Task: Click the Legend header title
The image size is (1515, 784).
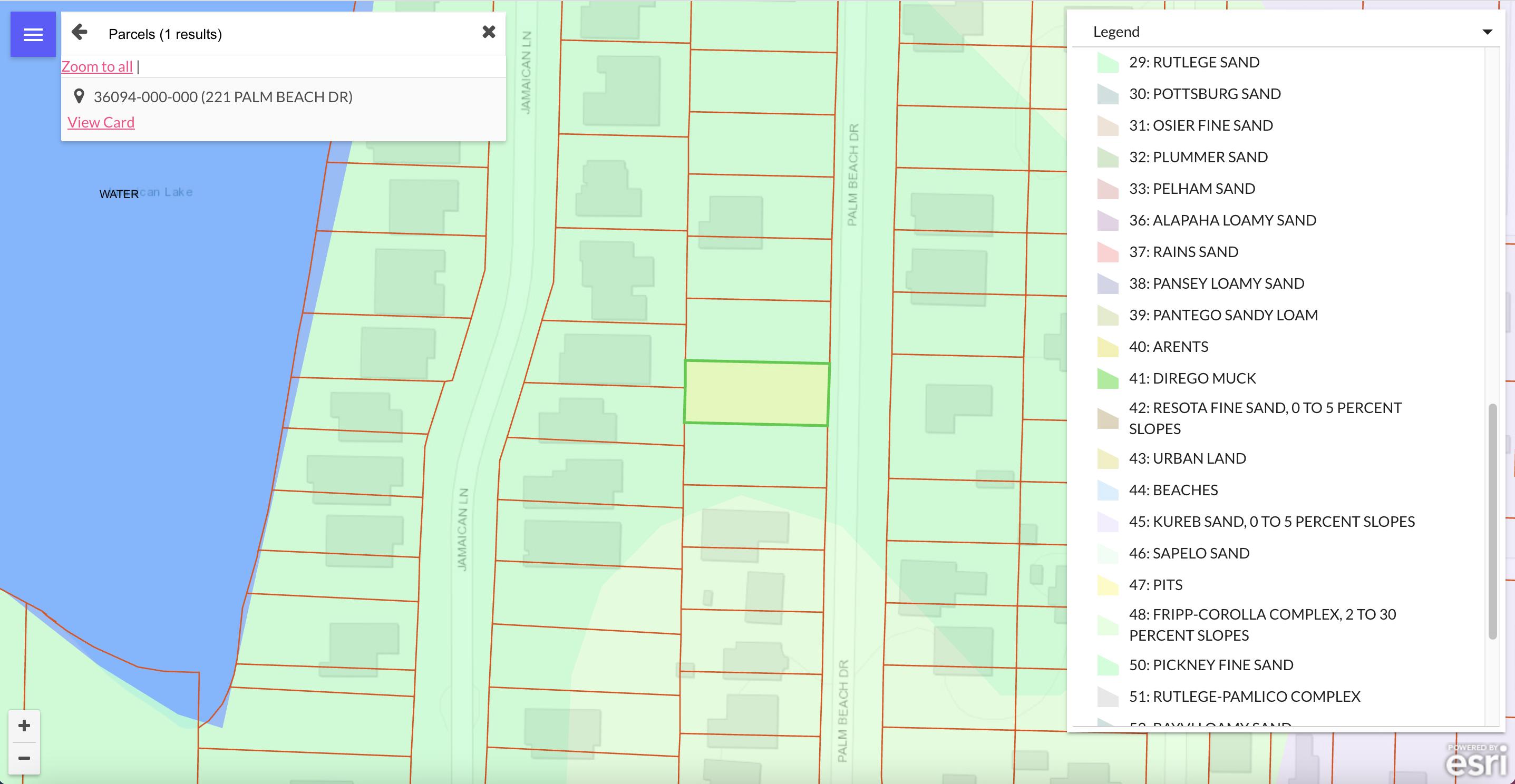Action: (1115, 32)
